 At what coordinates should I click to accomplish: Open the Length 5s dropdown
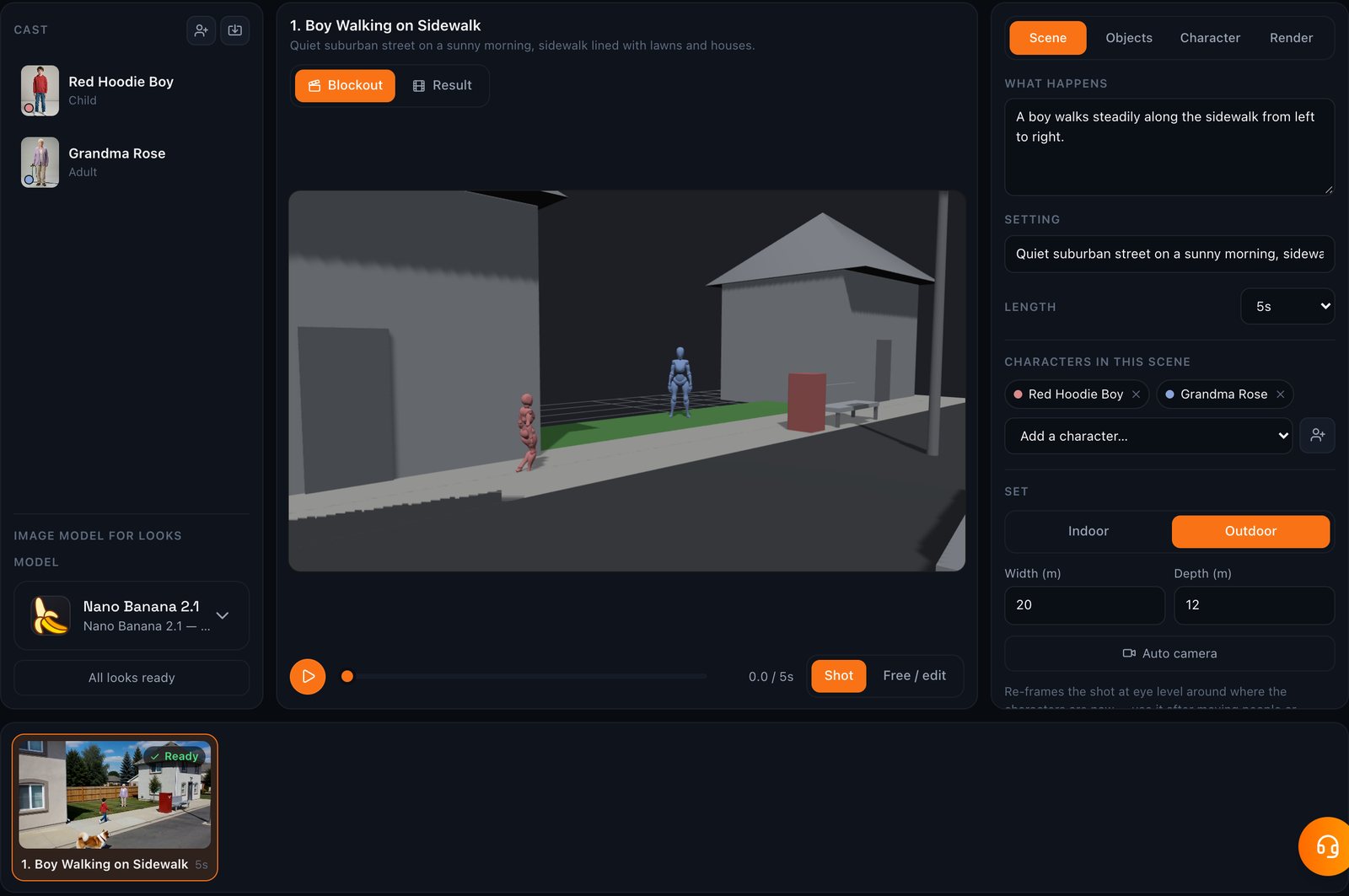(1287, 306)
